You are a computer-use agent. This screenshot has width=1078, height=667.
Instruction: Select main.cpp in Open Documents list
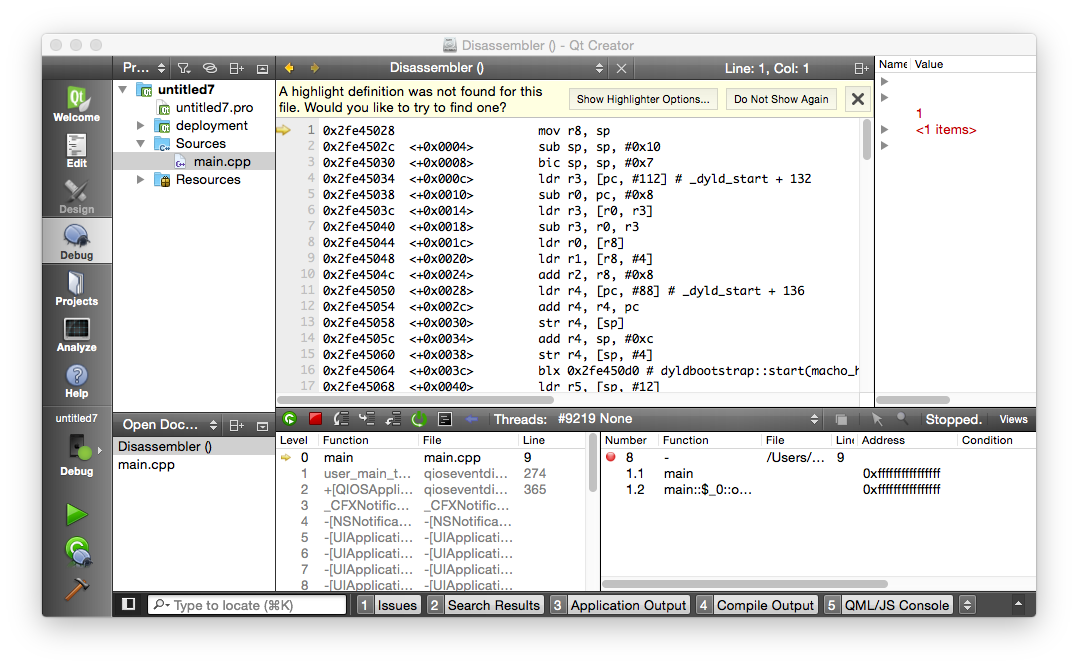[194, 465]
